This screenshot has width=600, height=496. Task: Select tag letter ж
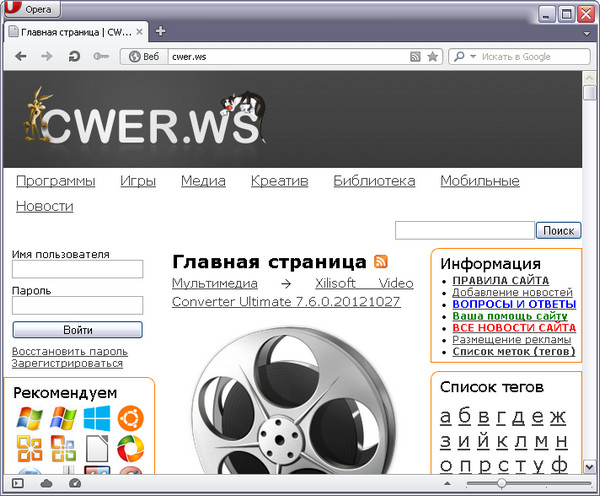558,416
